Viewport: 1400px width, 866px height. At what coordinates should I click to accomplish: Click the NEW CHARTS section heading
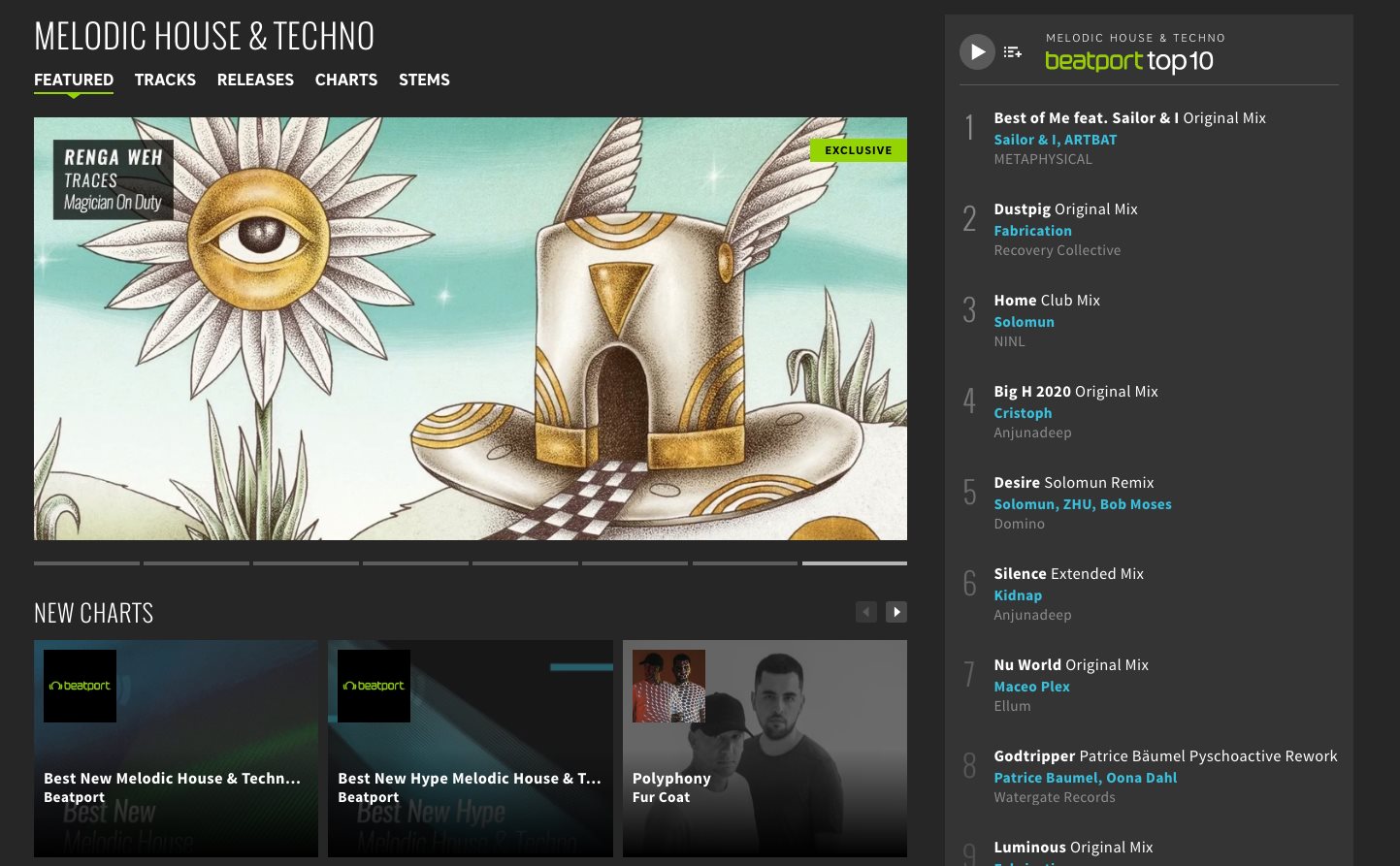tap(94, 613)
